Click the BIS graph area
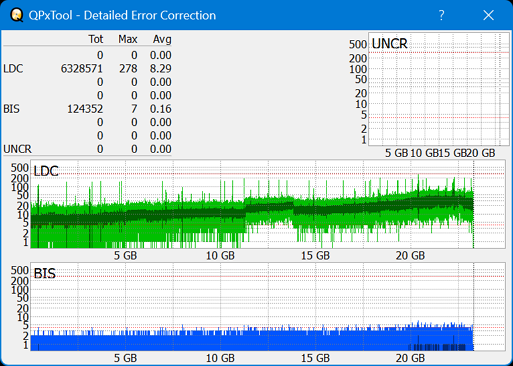Viewport: 513px width, 366px height. click(267, 307)
